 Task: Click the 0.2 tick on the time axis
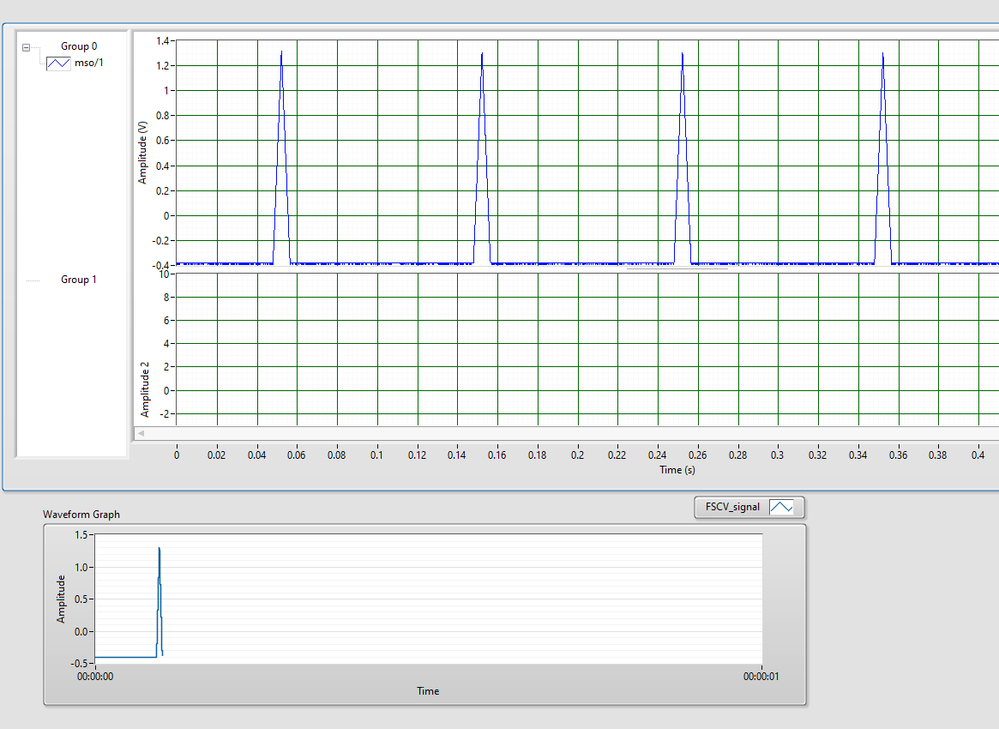578,454
